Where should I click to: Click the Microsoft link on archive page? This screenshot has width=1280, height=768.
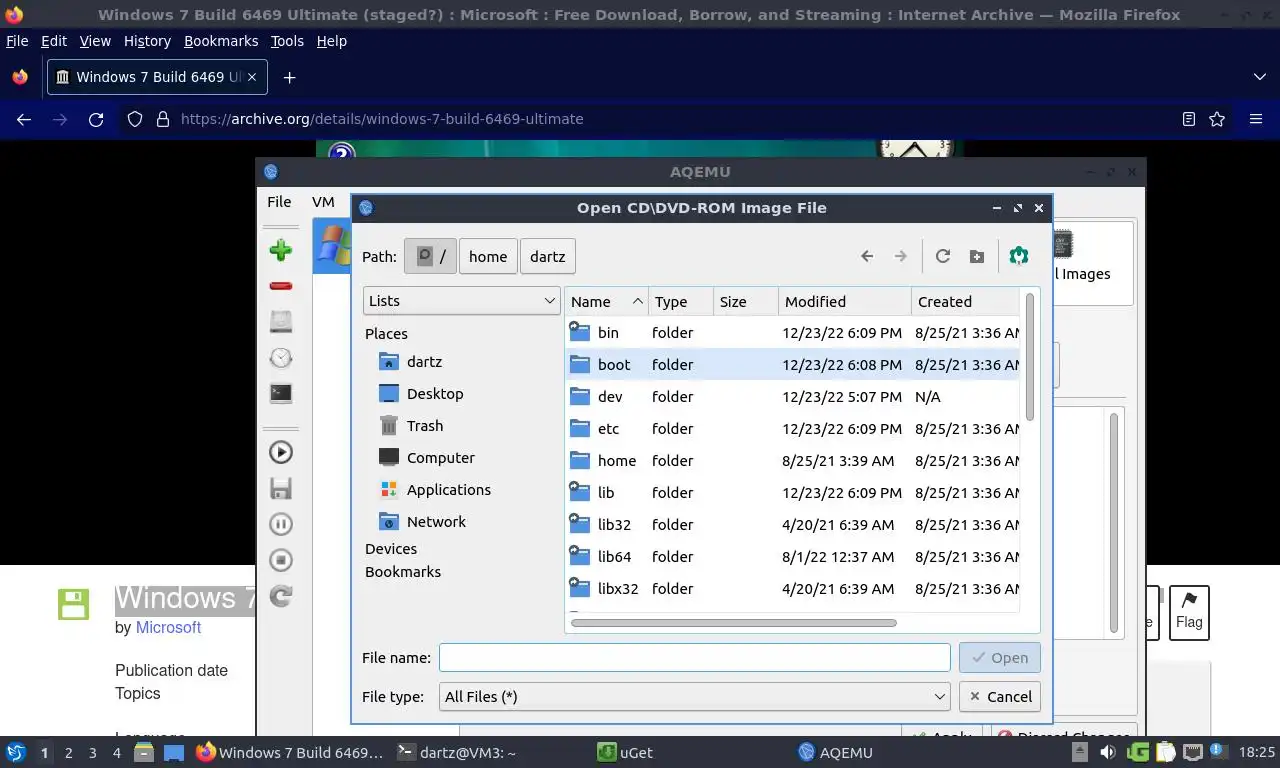168,627
